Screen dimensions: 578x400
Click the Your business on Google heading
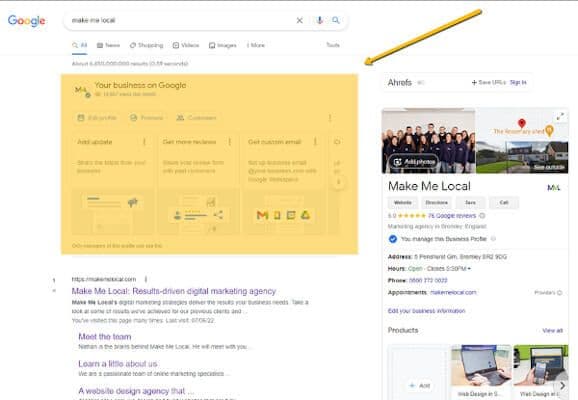pos(140,85)
